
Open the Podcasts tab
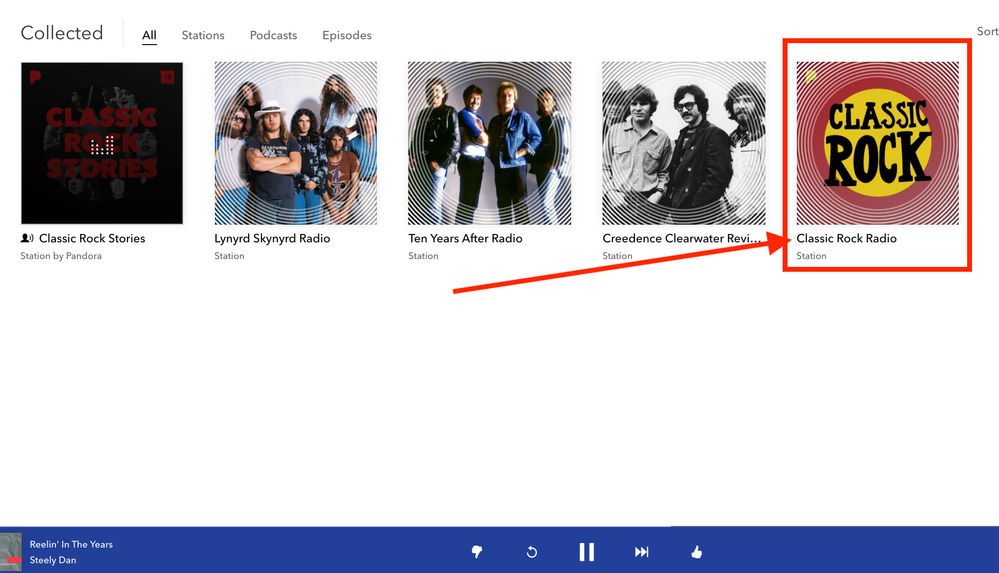[x=273, y=36]
